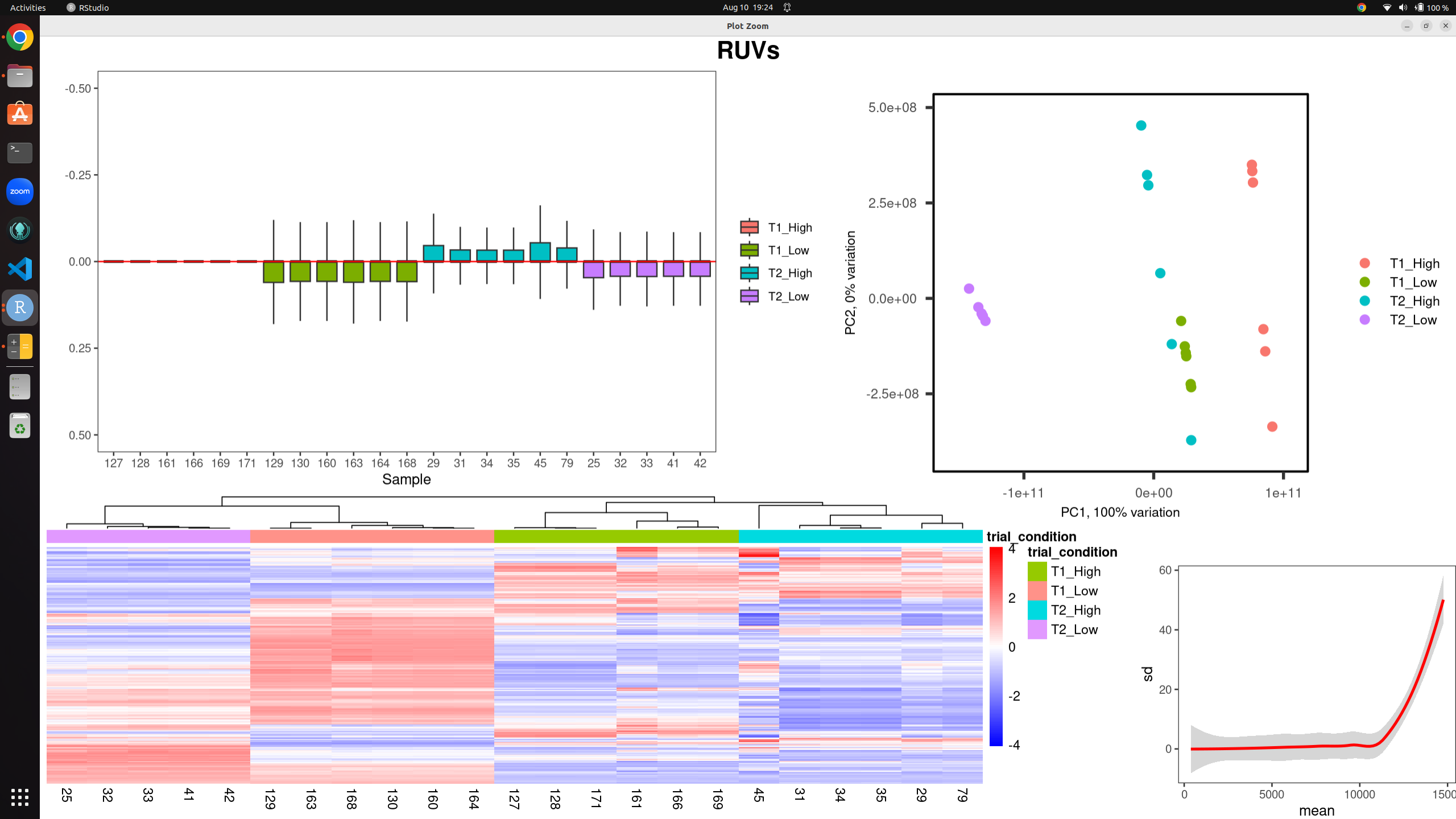Click the sample 25 purple boxplot box

tap(593, 270)
